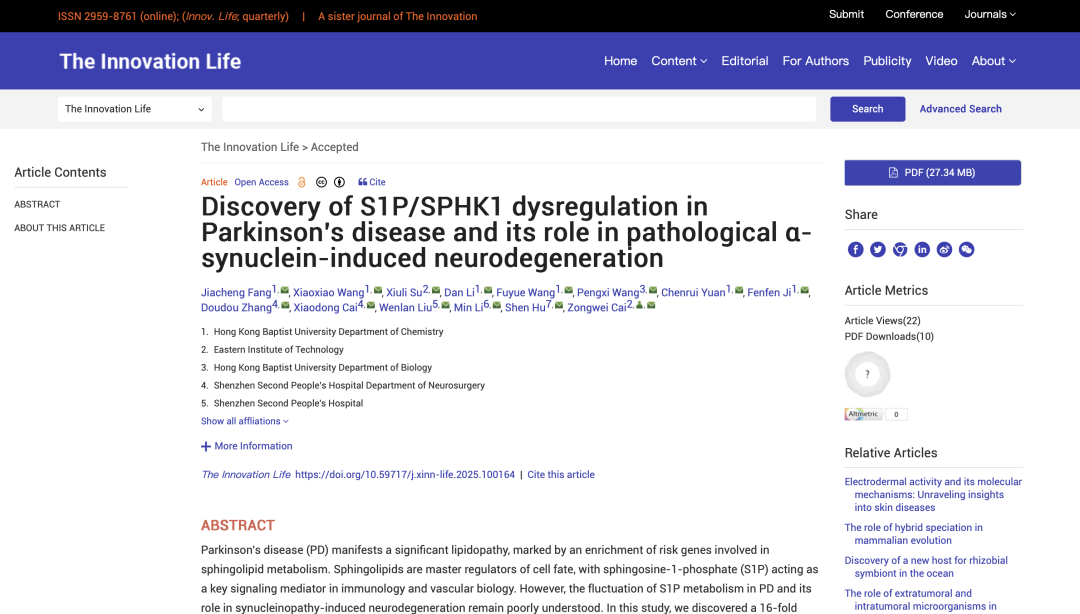Open the Journals dropdown in top bar
Image resolution: width=1080 pixels, height=614 pixels.
tap(989, 14)
